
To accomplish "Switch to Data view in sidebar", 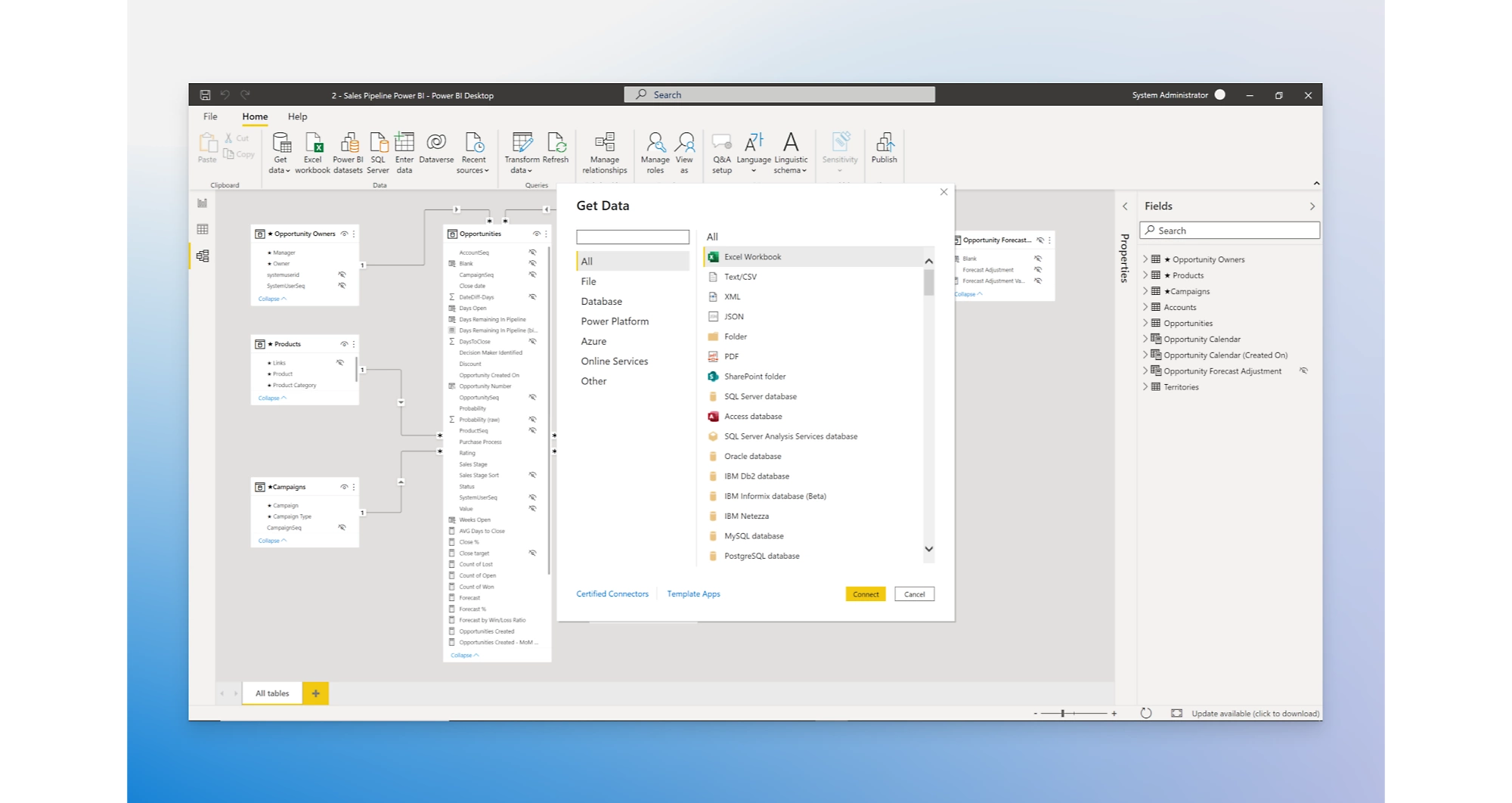I will 203,229.
